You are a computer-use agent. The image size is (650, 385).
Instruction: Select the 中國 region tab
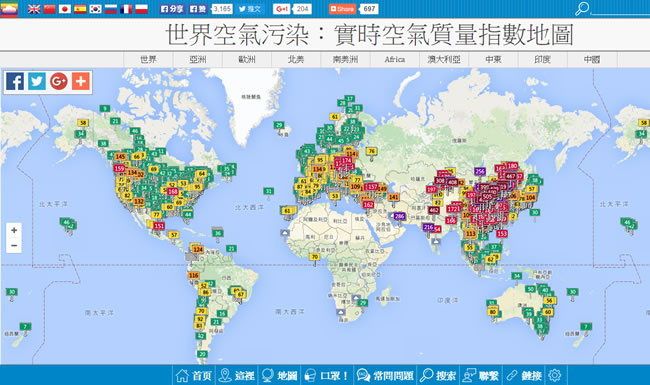(592, 59)
